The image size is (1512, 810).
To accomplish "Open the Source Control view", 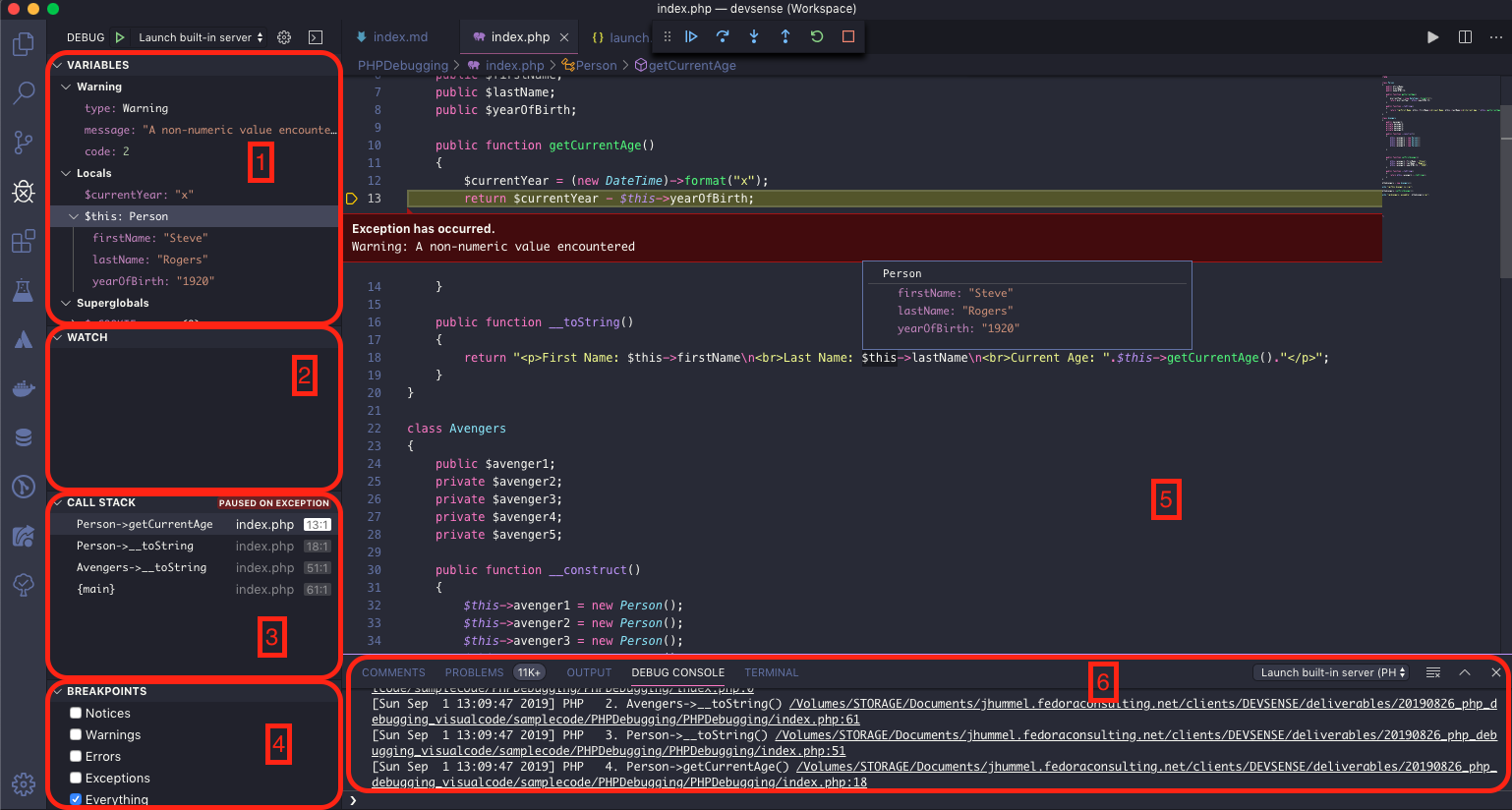I will (x=24, y=142).
